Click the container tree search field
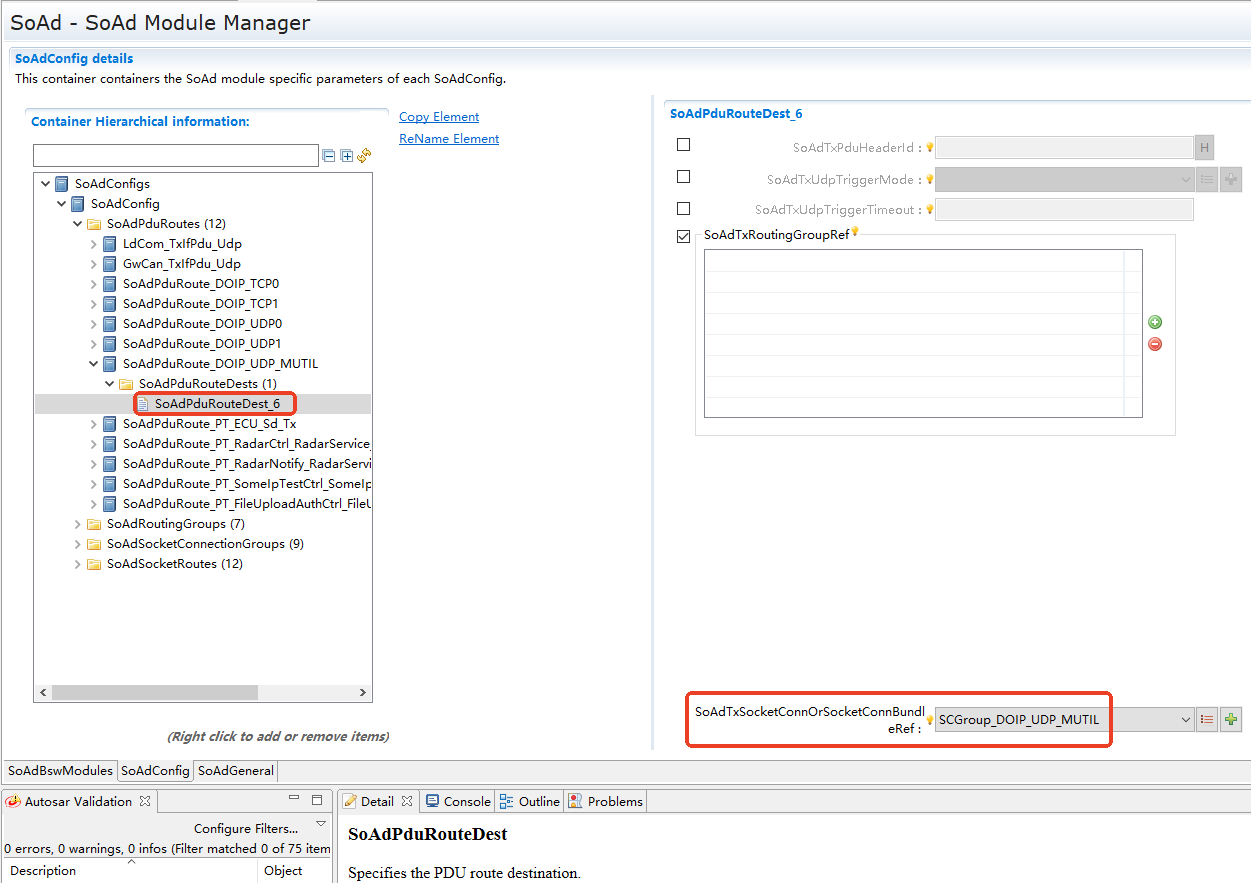Viewport: 1251px width, 883px height. pyautogui.click(x=176, y=156)
